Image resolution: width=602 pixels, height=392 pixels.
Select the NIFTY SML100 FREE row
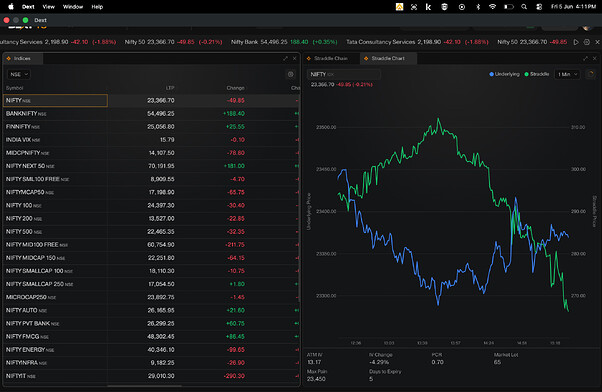(151, 179)
